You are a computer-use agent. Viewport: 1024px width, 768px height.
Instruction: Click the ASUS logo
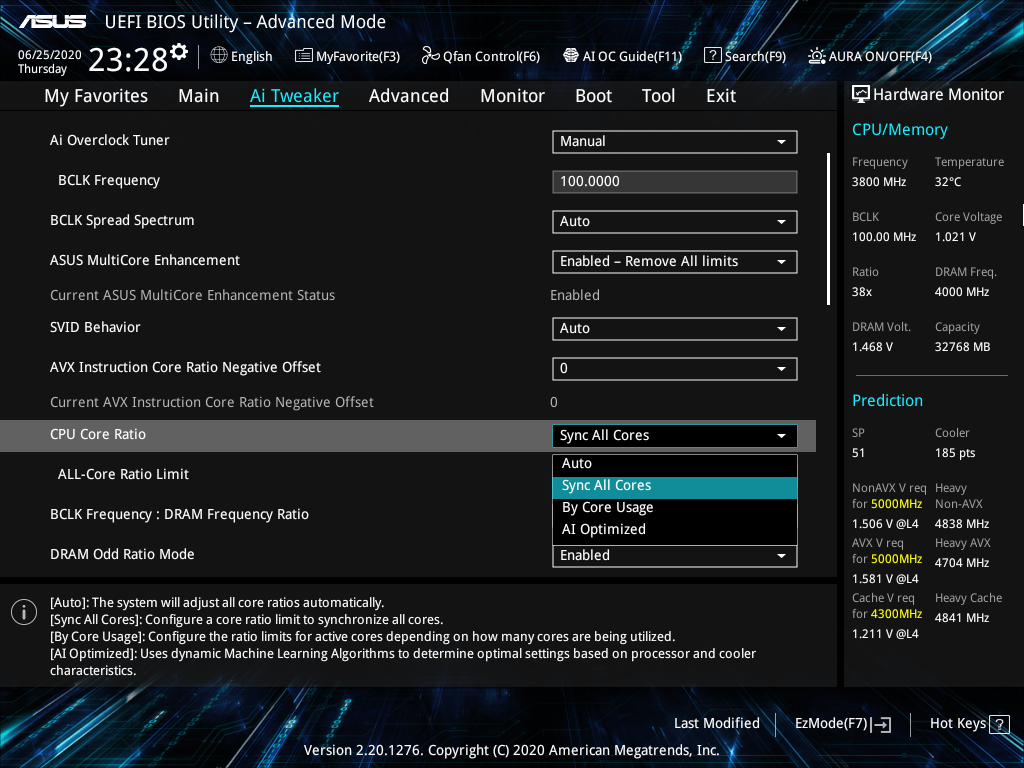click(52, 22)
